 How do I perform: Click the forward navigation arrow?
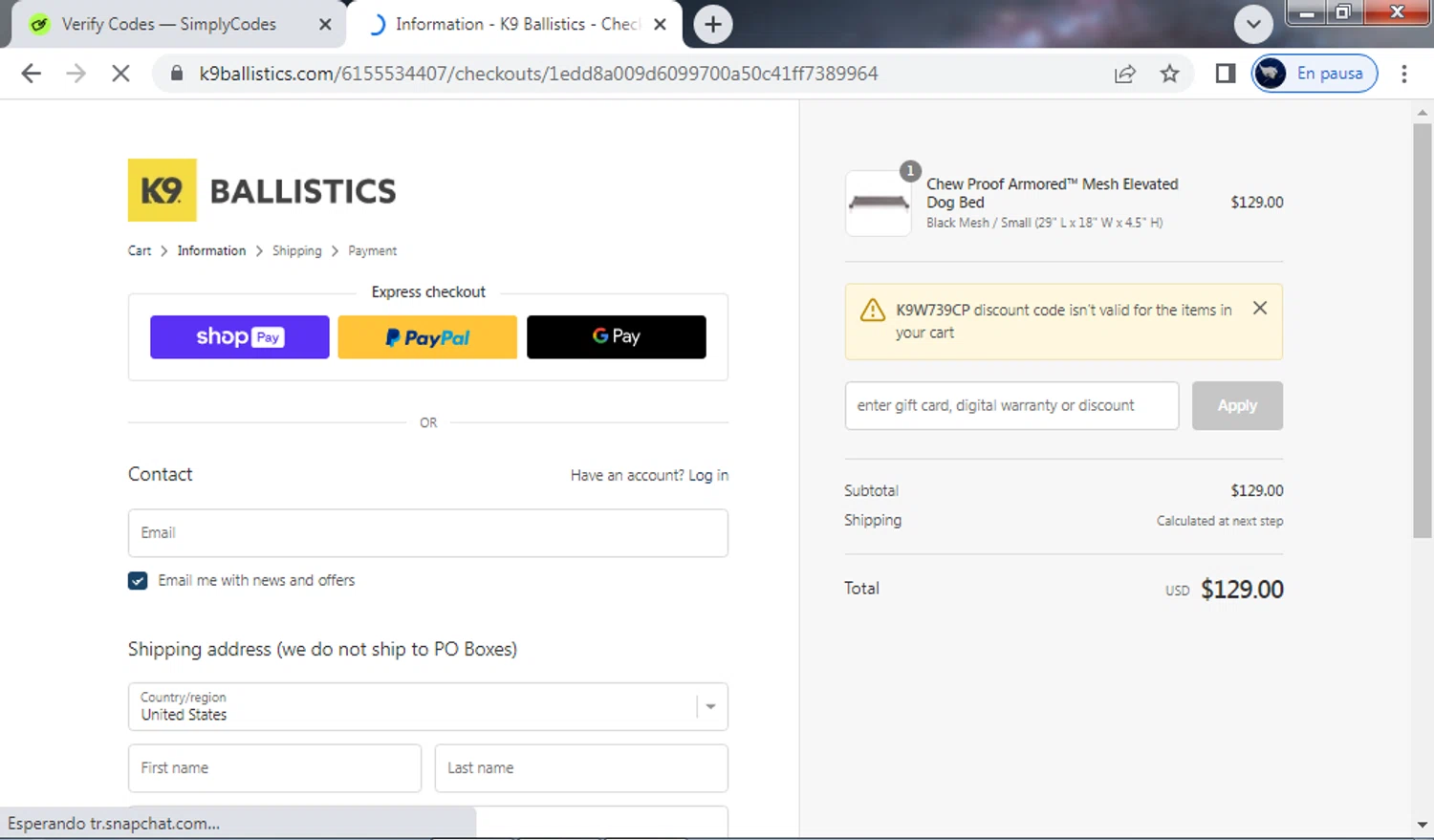(x=76, y=74)
